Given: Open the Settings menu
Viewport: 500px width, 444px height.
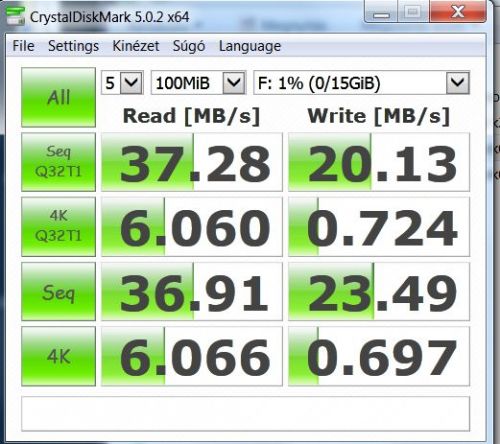Looking at the screenshot, I should coord(73,46).
